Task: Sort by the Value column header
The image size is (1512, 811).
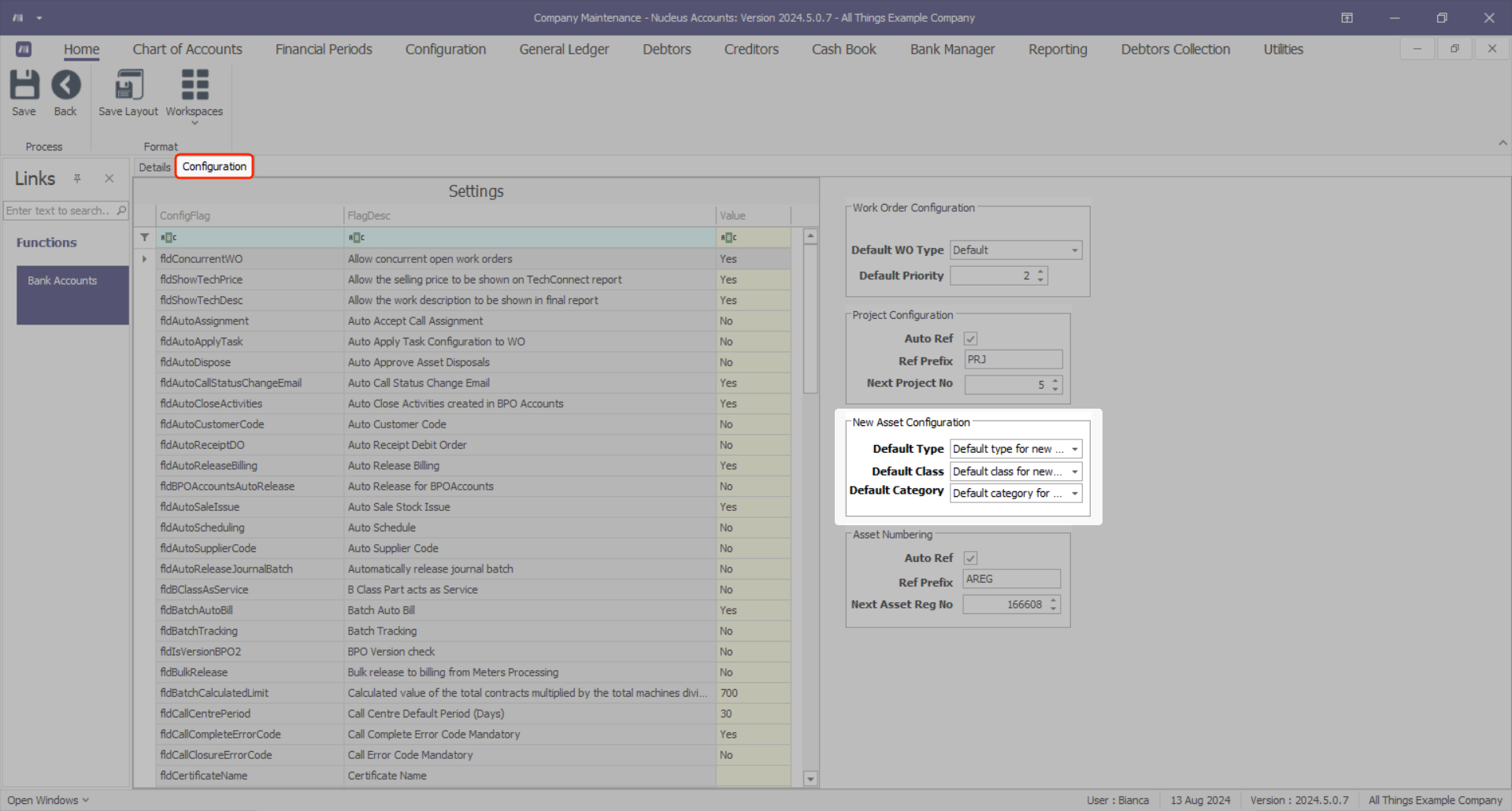Action: click(x=753, y=216)
